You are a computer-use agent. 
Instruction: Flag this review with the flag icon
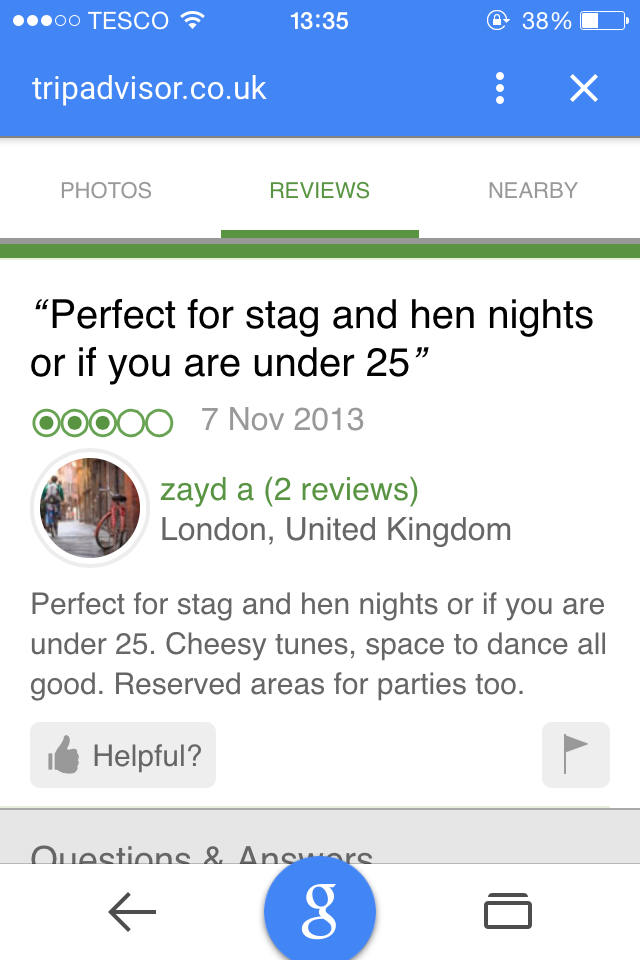pos(576,755)
